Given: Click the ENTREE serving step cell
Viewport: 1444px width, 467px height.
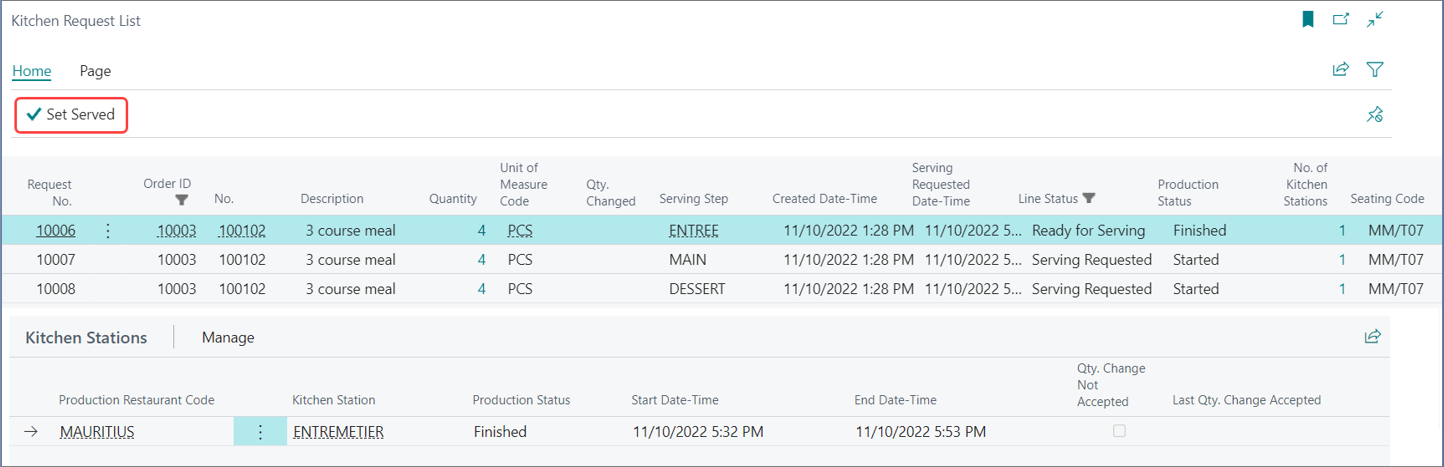Looking at the screenshot, I should 694,231.
